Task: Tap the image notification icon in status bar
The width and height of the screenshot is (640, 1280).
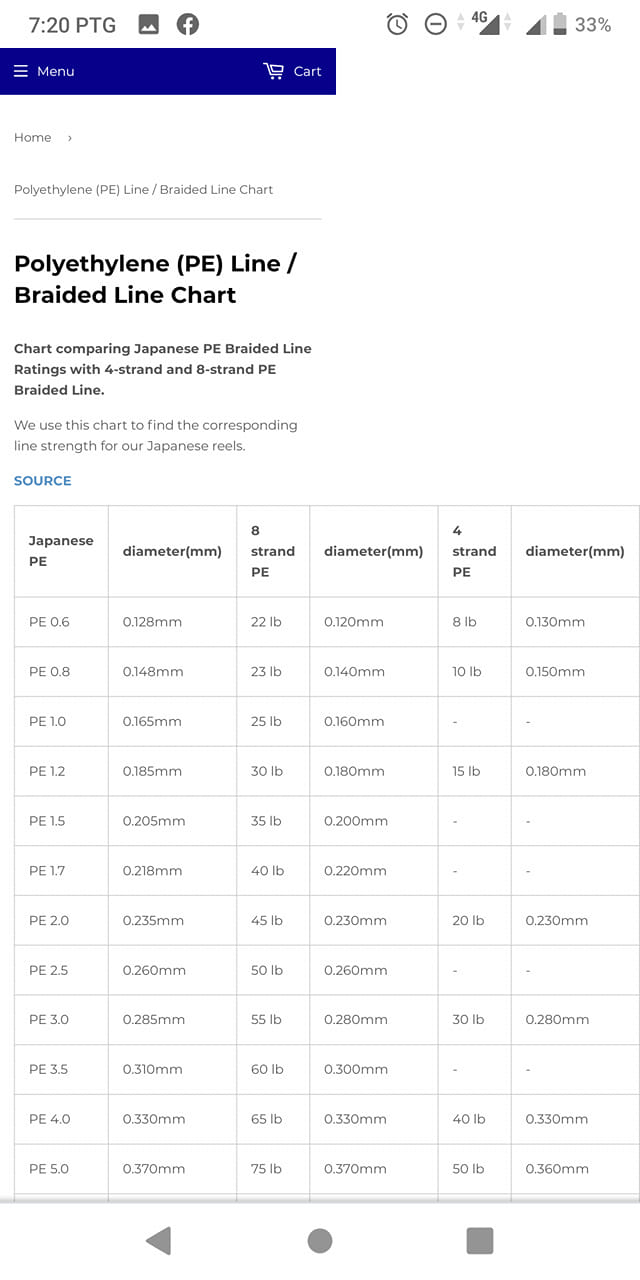Action: pyautogui.click(x=148, y=25)
